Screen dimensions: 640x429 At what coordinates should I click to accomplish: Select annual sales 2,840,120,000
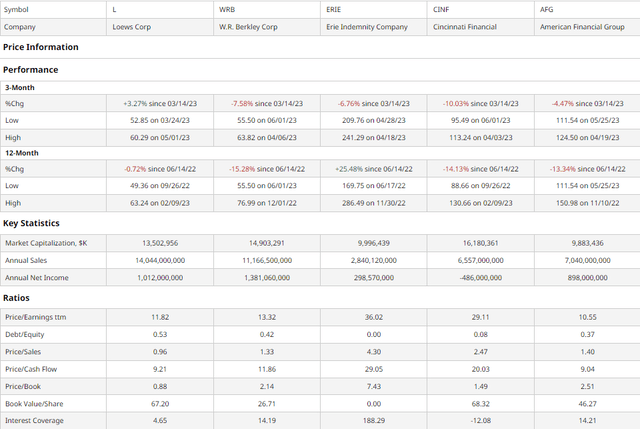[374, 260]
